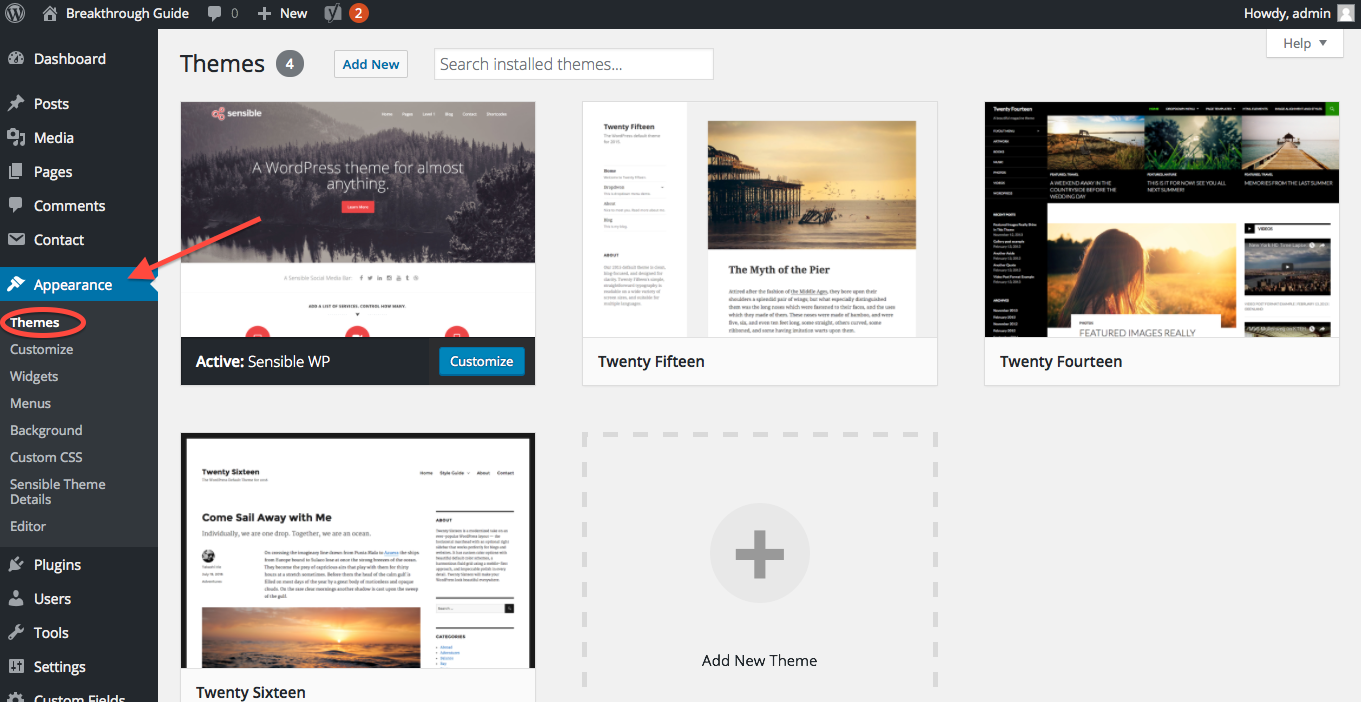1361x702 pixels.
Task: Open the New content menu
Action: 282,13
